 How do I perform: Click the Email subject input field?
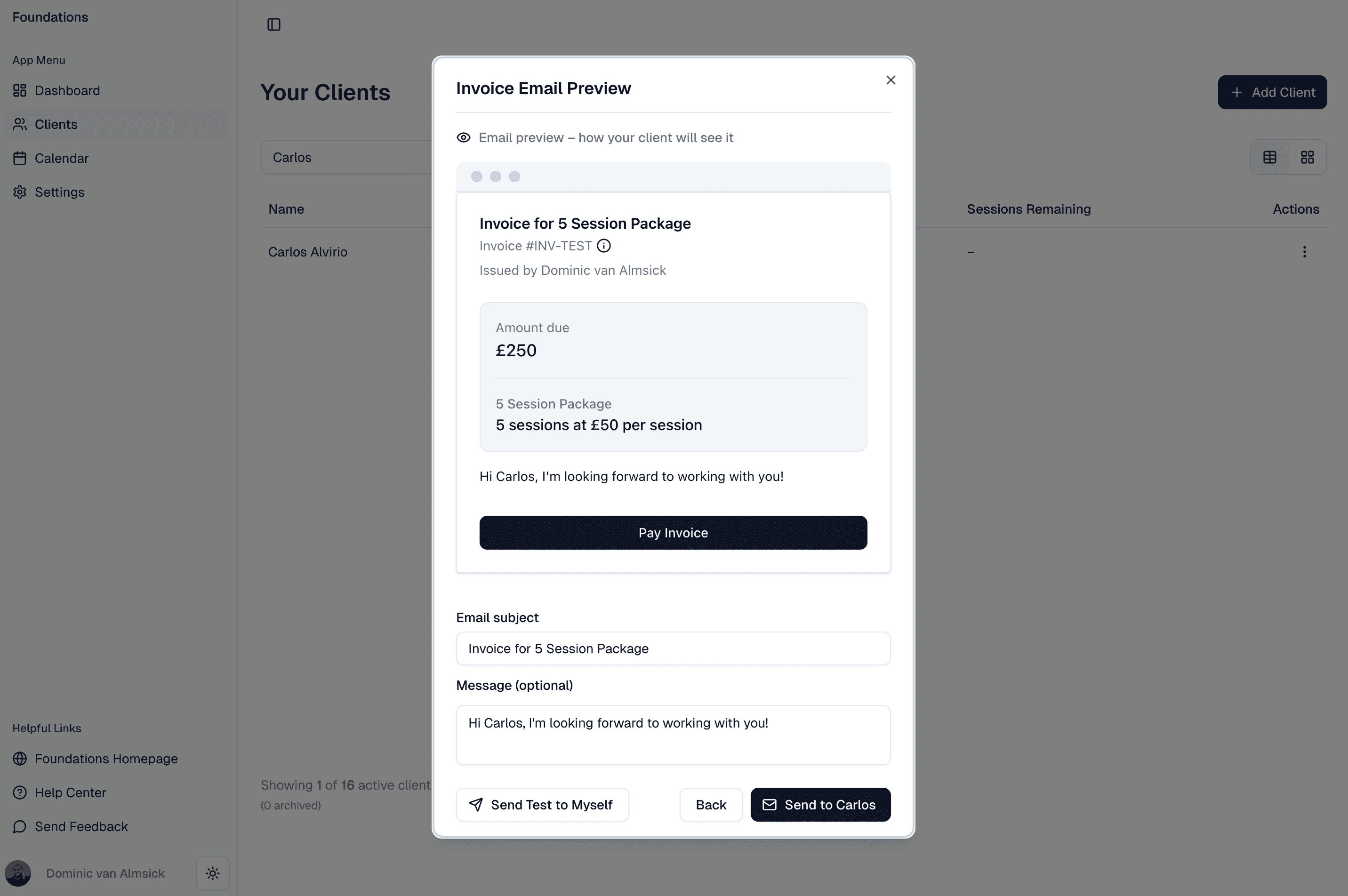[x=673, y=648]
